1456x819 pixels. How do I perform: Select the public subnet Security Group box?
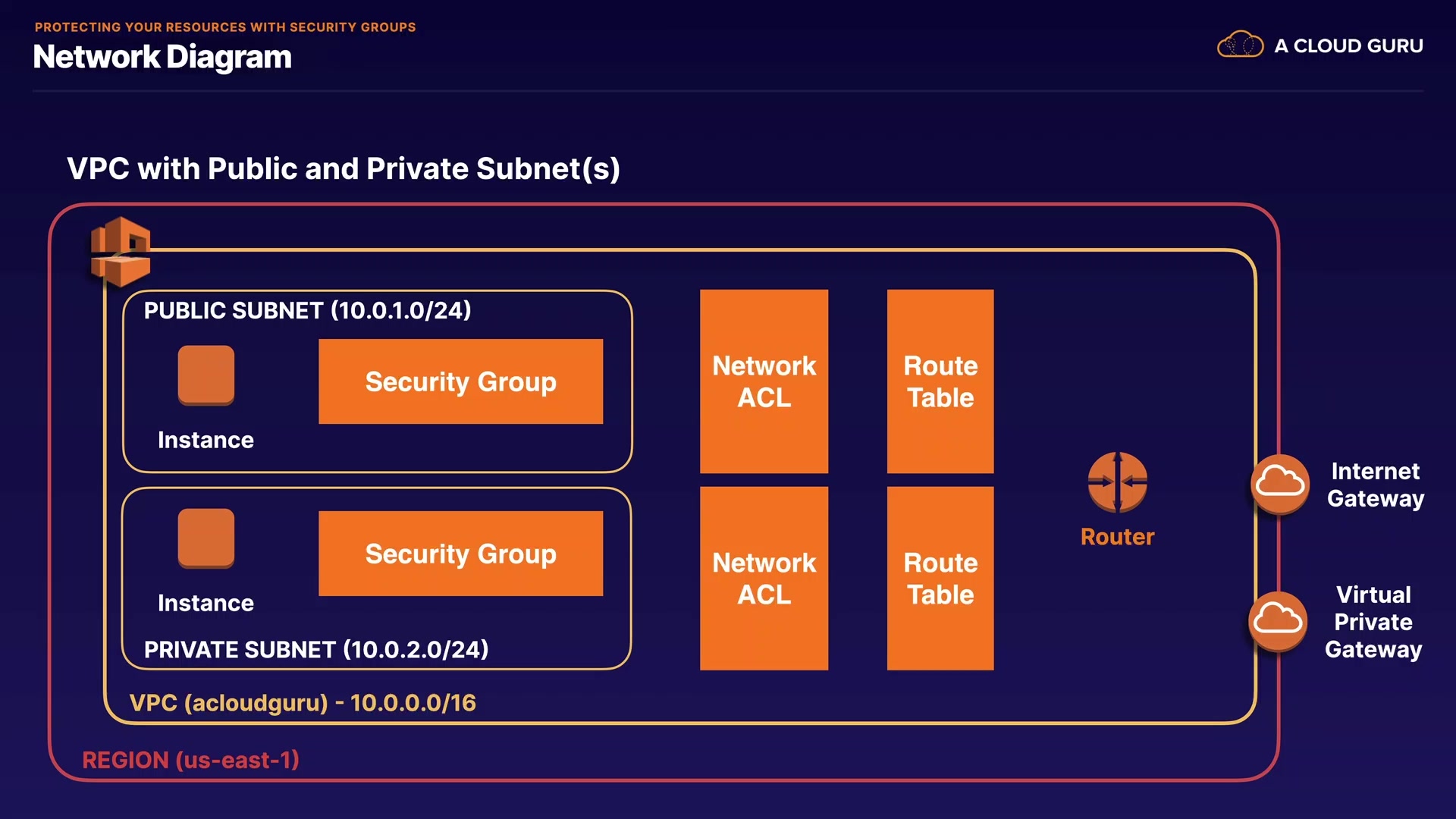[x=460, y=381]
